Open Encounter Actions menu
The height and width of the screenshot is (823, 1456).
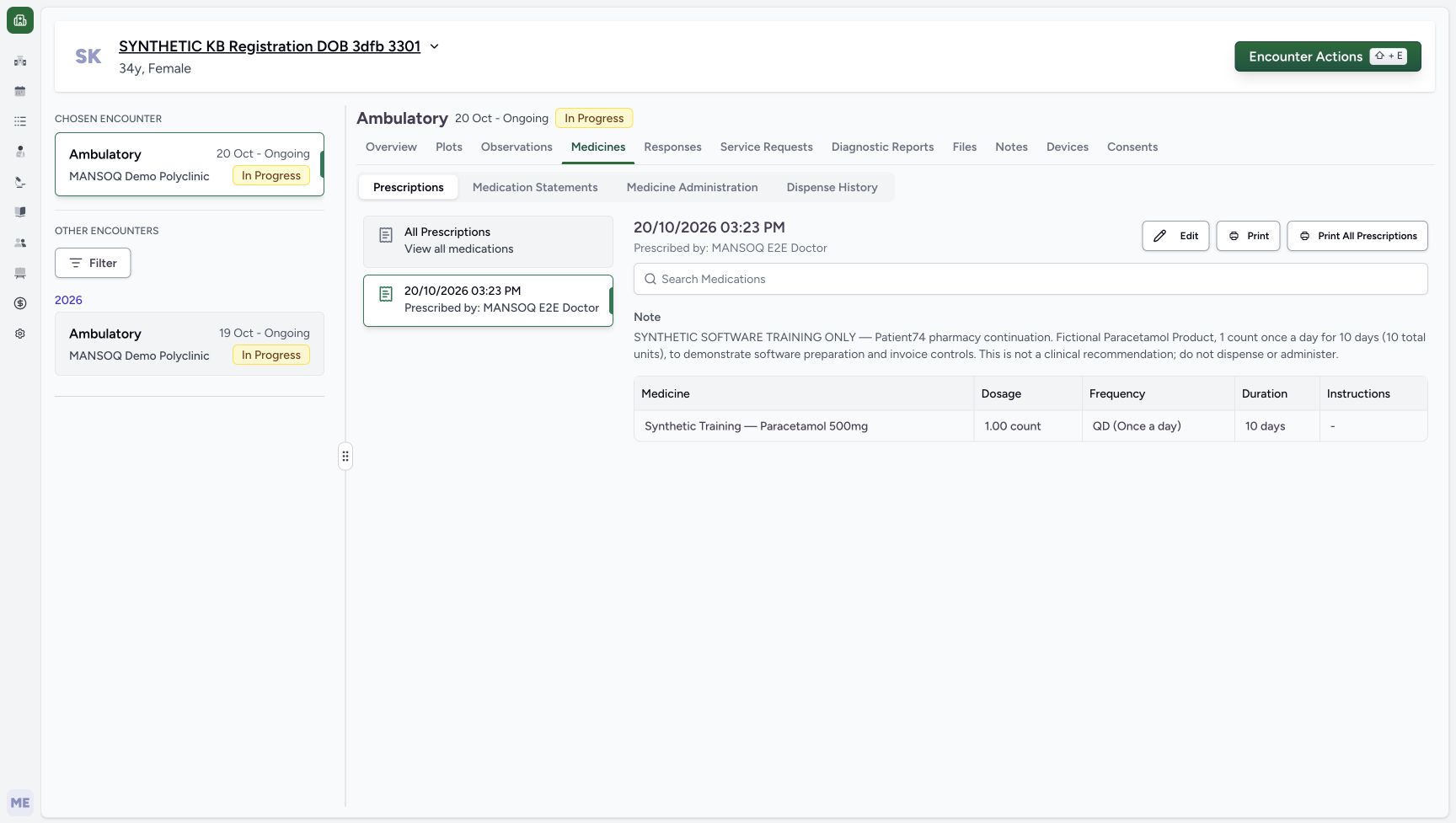tap(1328, 56)
